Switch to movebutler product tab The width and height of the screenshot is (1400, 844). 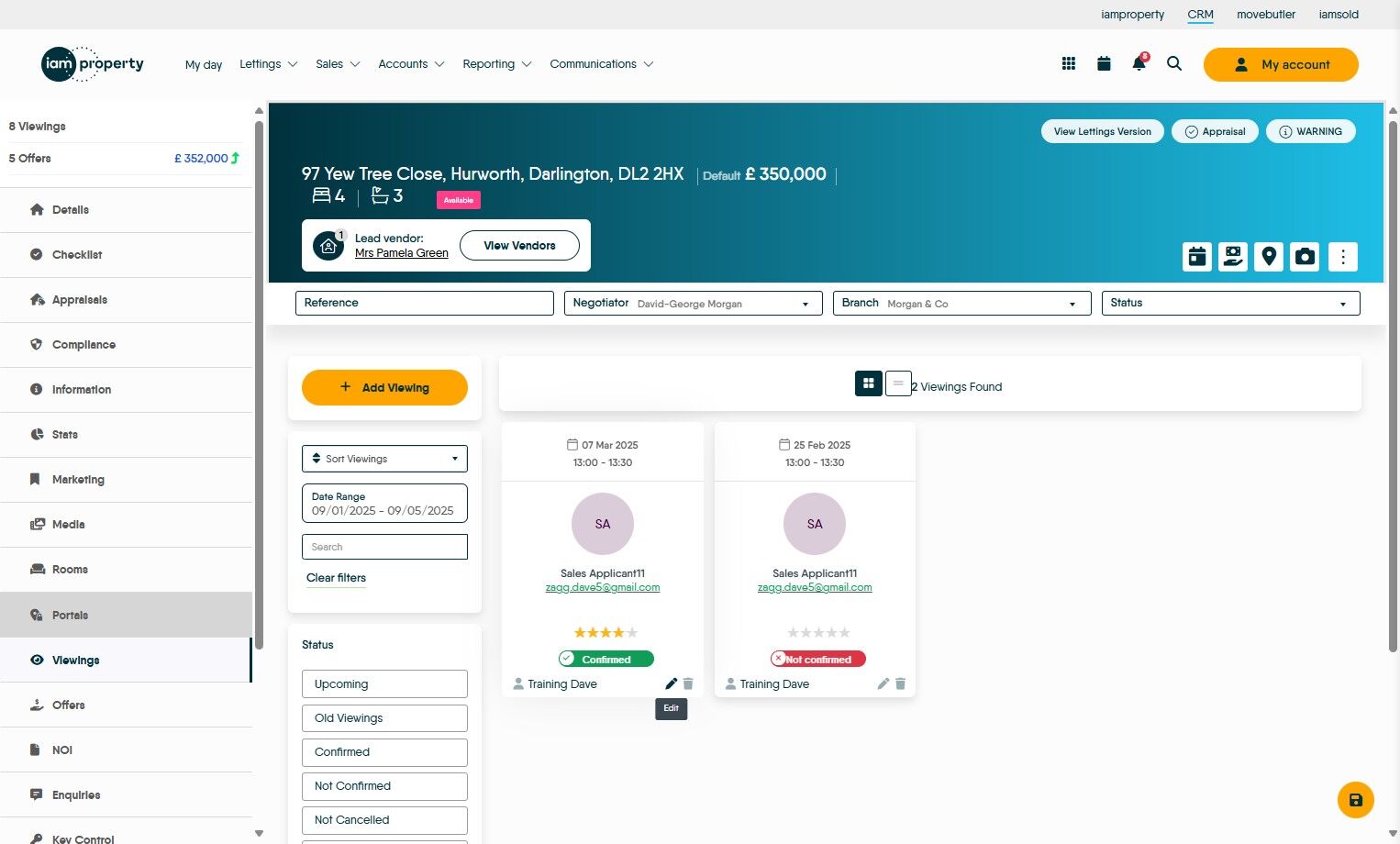[x=1266, y=15]
